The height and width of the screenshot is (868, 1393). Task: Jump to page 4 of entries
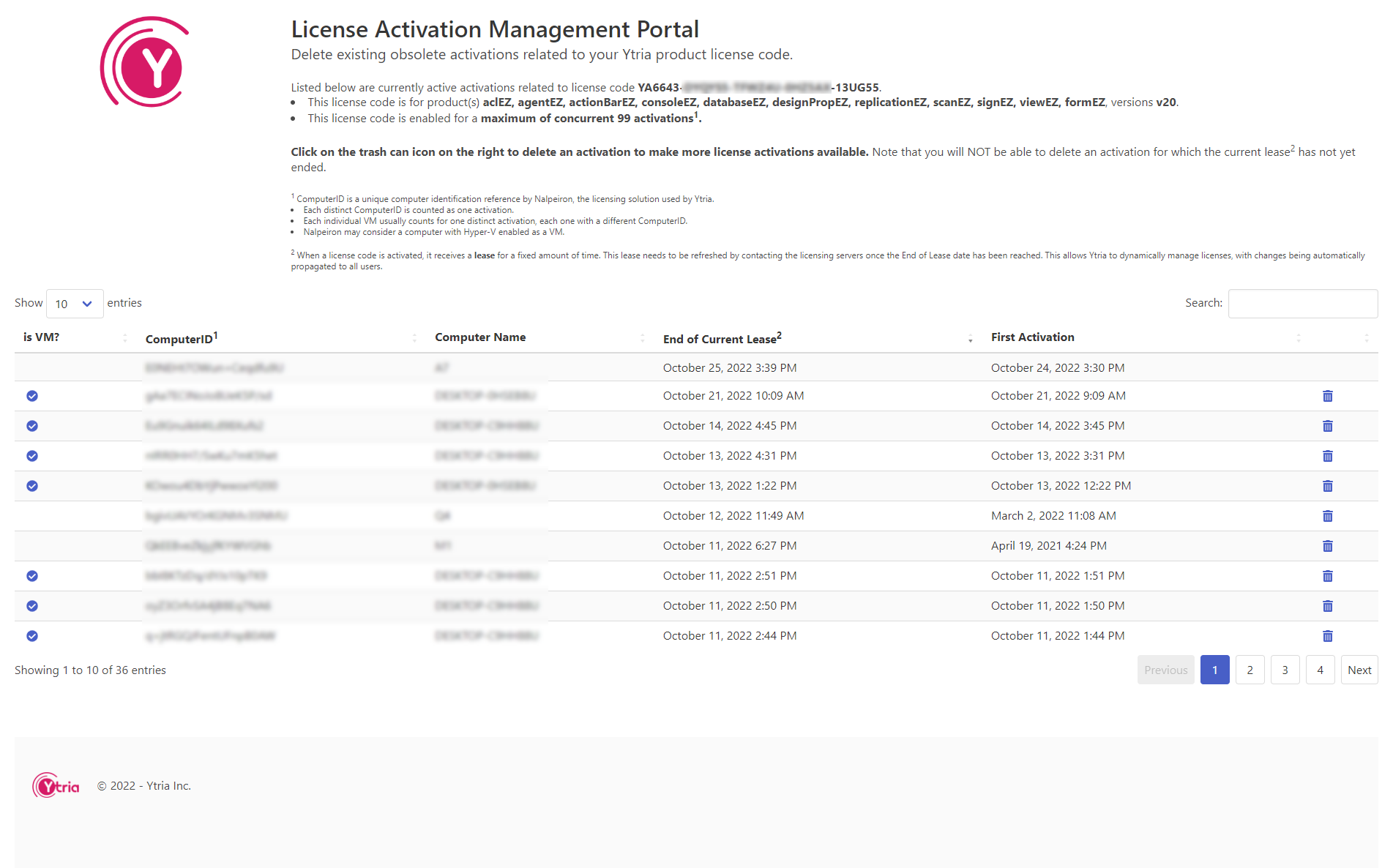1320,670
